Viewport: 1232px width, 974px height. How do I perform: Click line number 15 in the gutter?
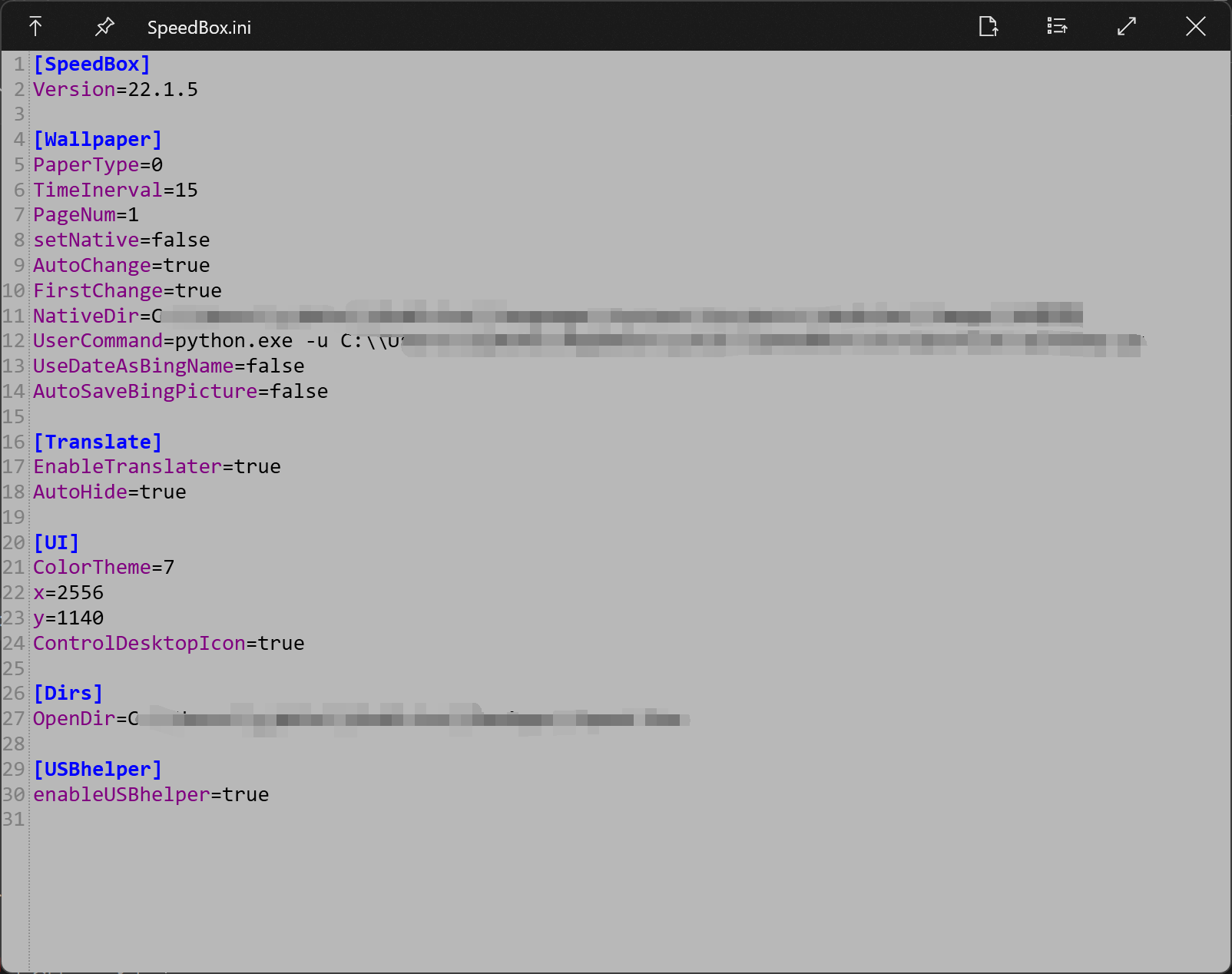click(14, 417)
